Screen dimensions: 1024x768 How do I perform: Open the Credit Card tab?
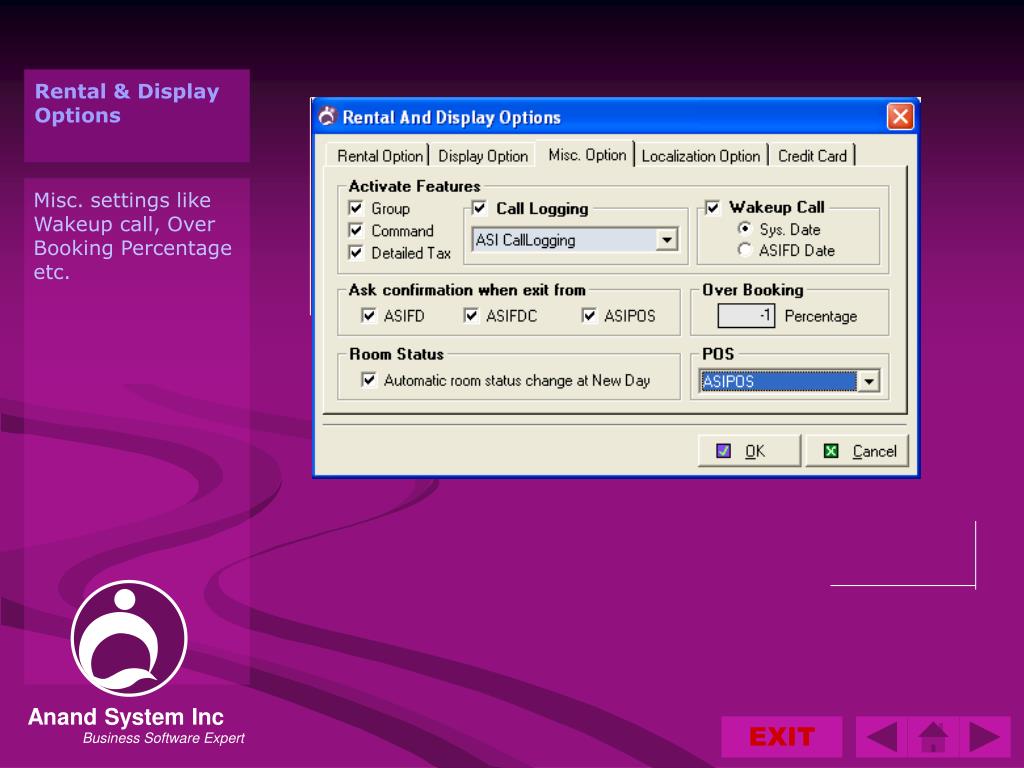click(x=812, y=156)
